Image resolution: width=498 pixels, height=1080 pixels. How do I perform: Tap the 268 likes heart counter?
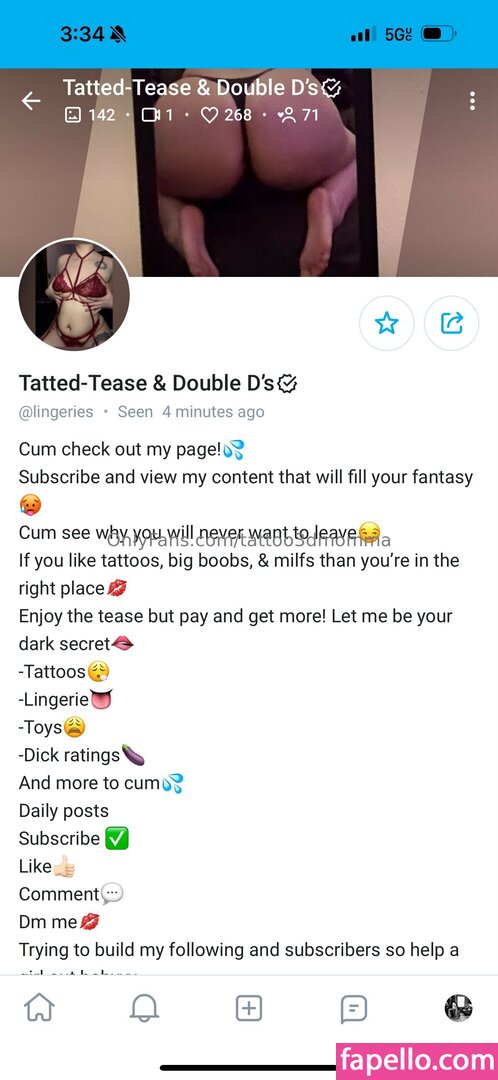coord(226,114)
